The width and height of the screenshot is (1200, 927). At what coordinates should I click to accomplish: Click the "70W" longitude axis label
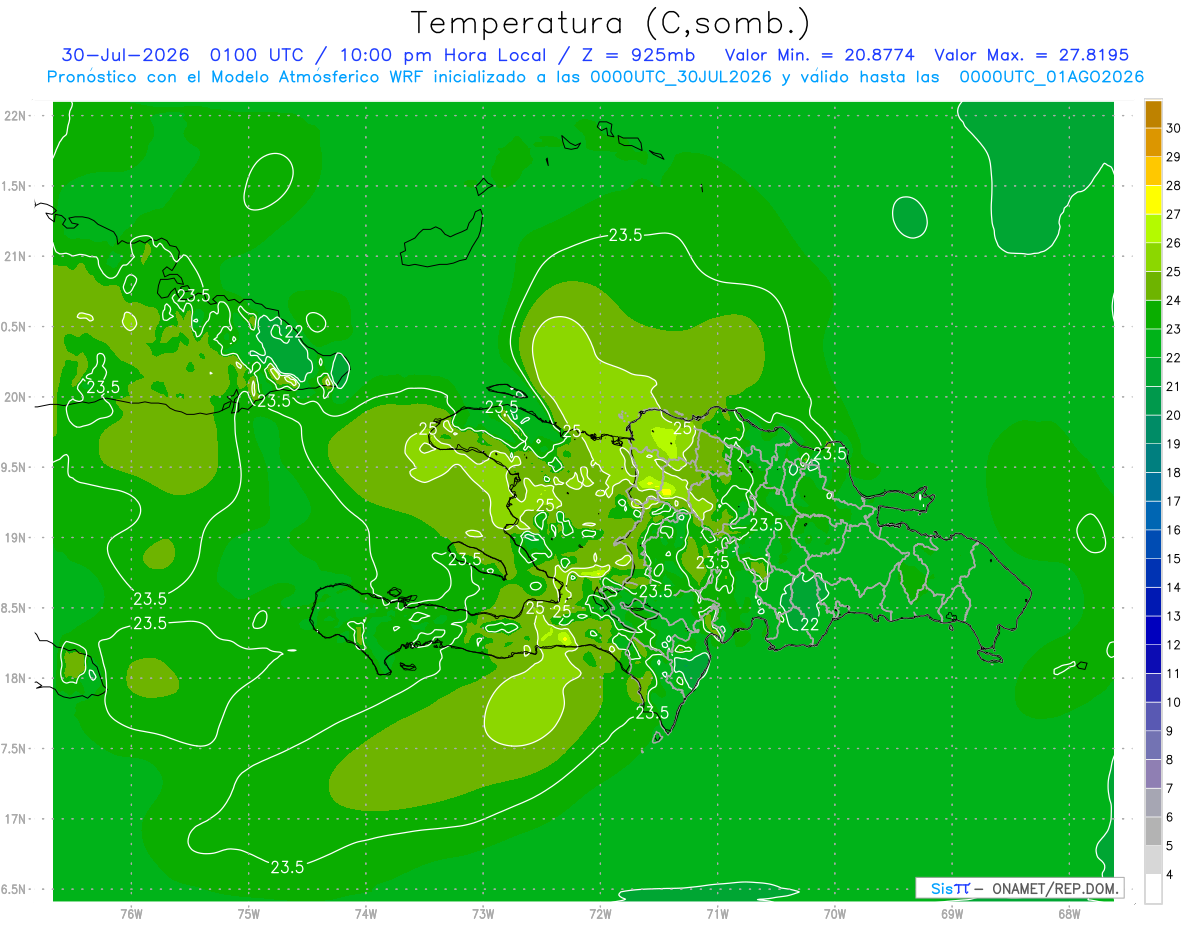click(835, 913)
